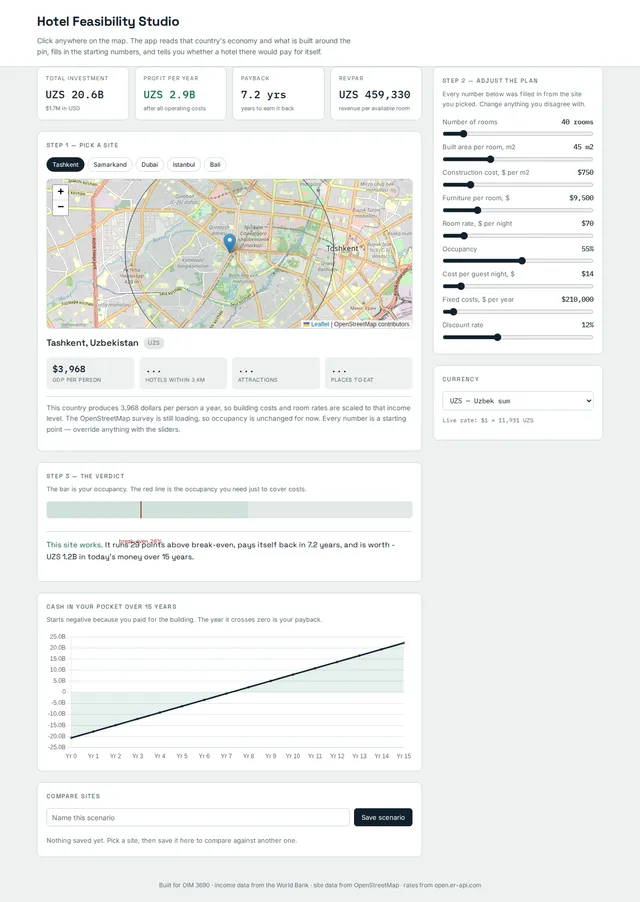The height and width of the screenshot is (902, 640).
Task: Adjust the Construction cost slider
Action: point(518,185)
